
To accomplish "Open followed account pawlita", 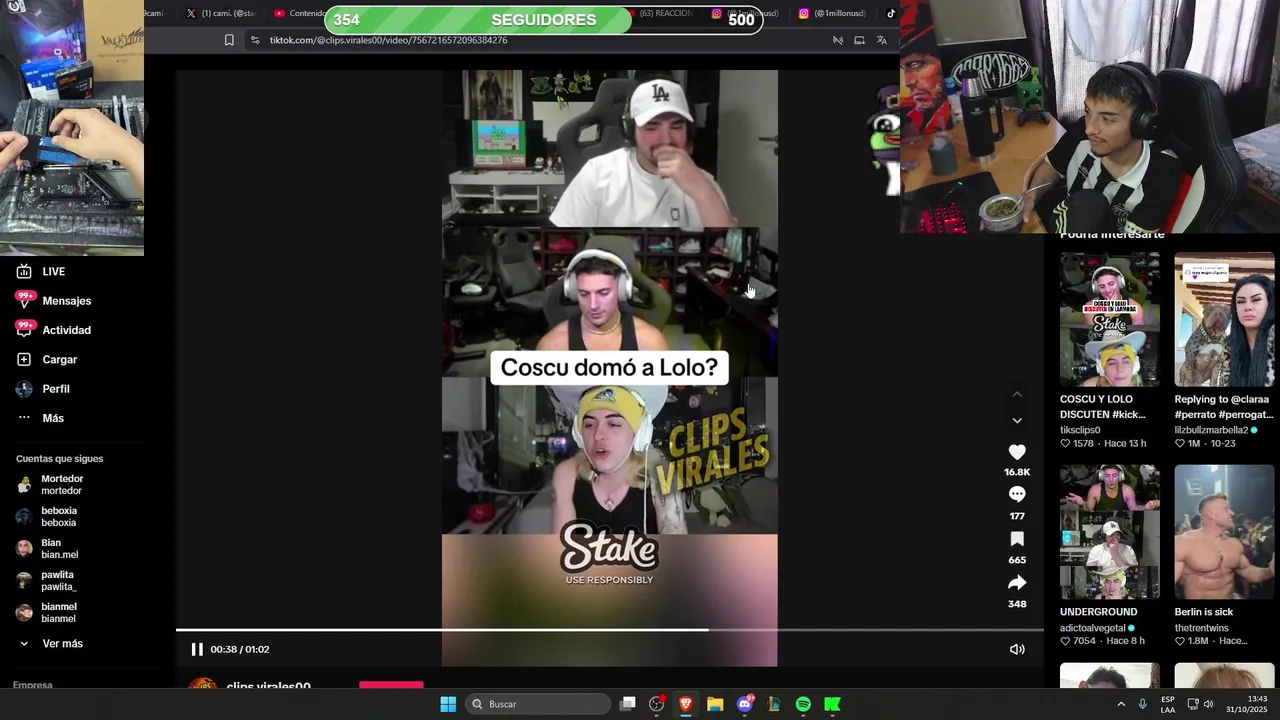I will (46, 581).
